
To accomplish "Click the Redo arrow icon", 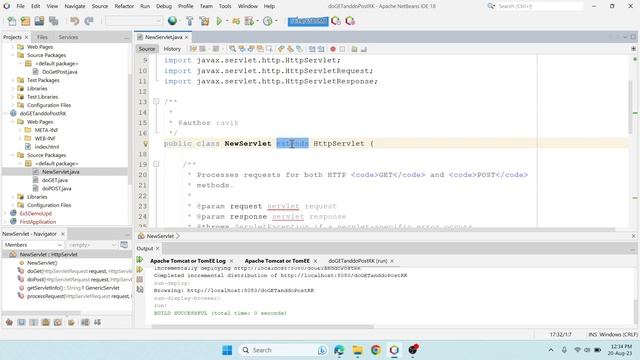I will click(x=89, y=21).
